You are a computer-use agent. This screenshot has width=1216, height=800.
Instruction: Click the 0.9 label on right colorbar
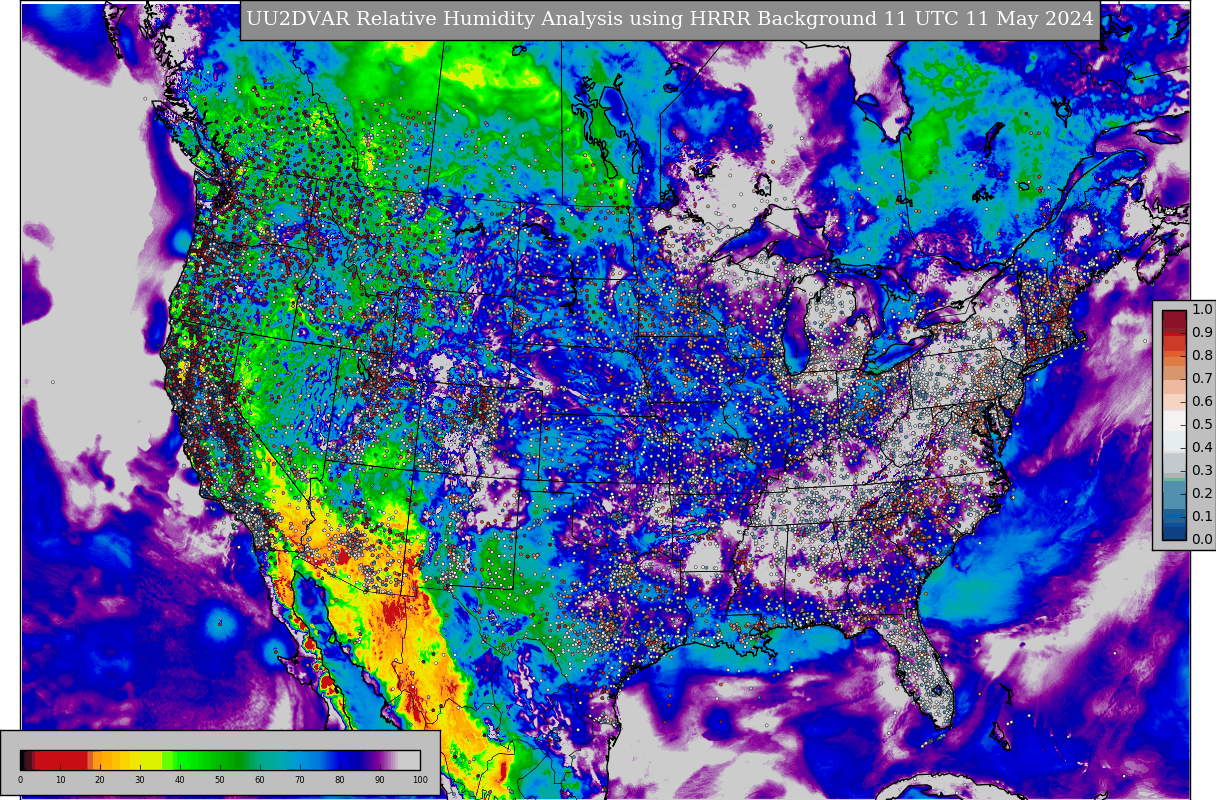click(x=1202, y=332)
